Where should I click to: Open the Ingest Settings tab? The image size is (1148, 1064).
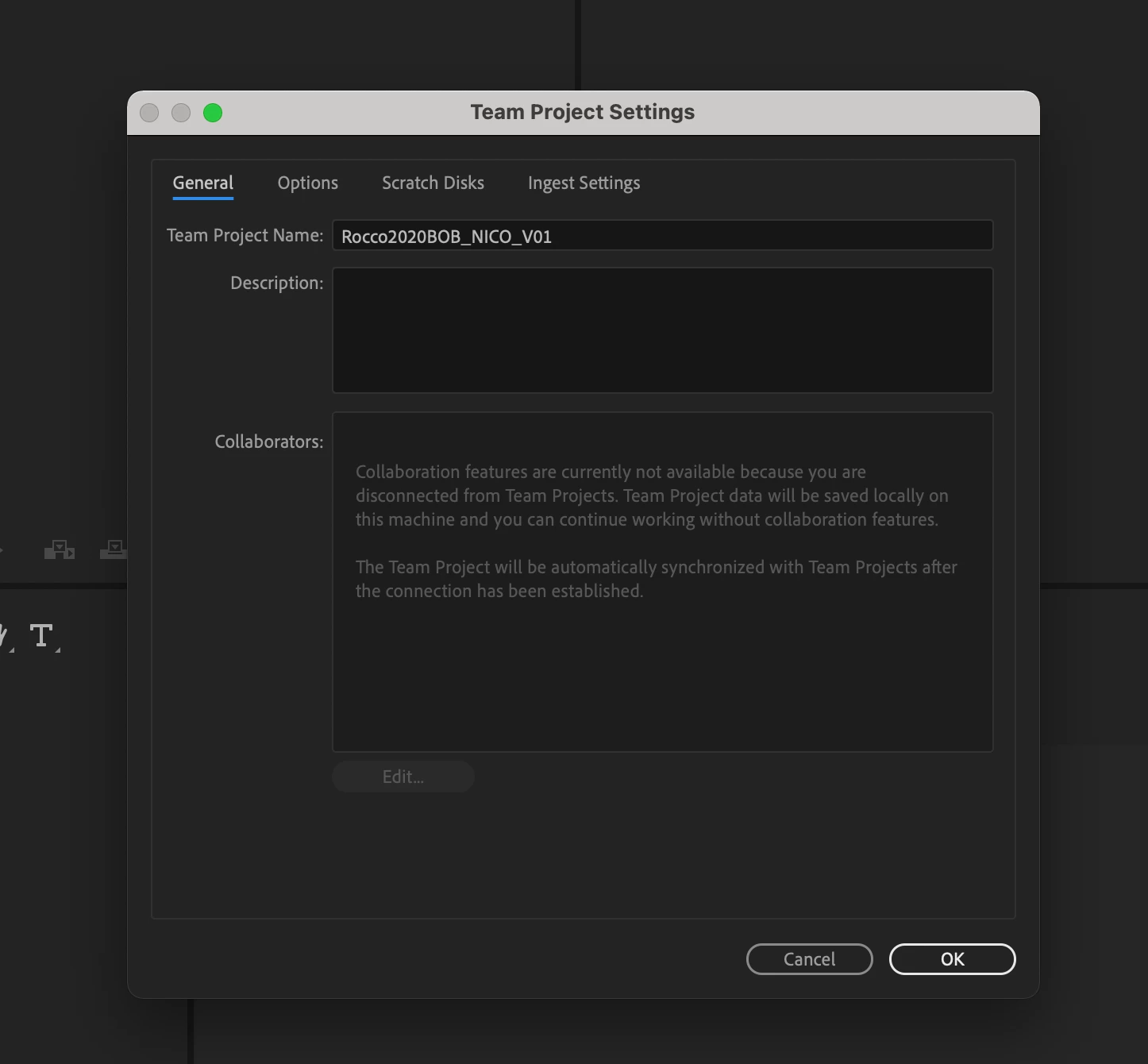584,183
